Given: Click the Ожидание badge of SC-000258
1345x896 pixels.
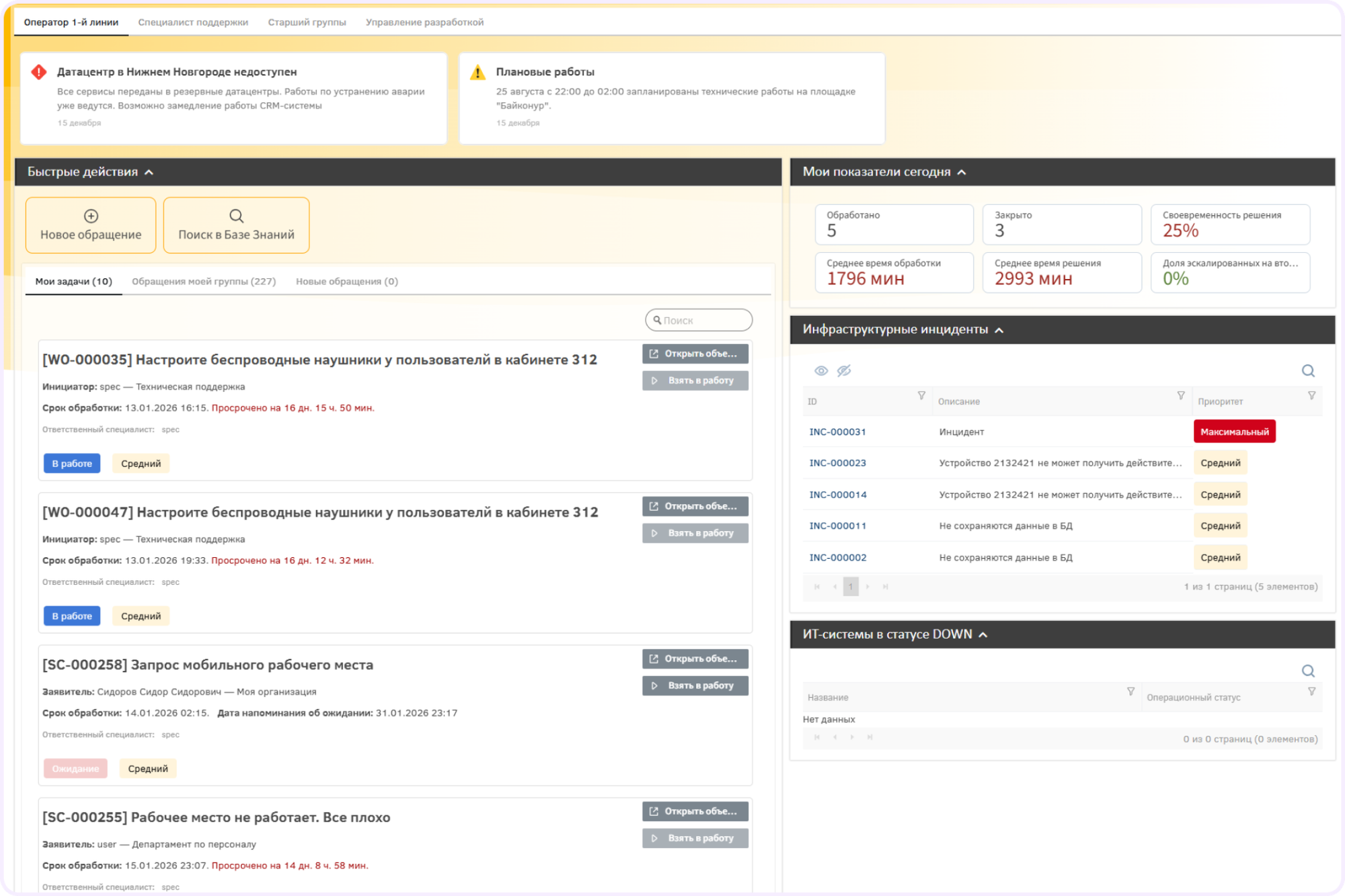Looking at the screenshot, I should 75,768.
